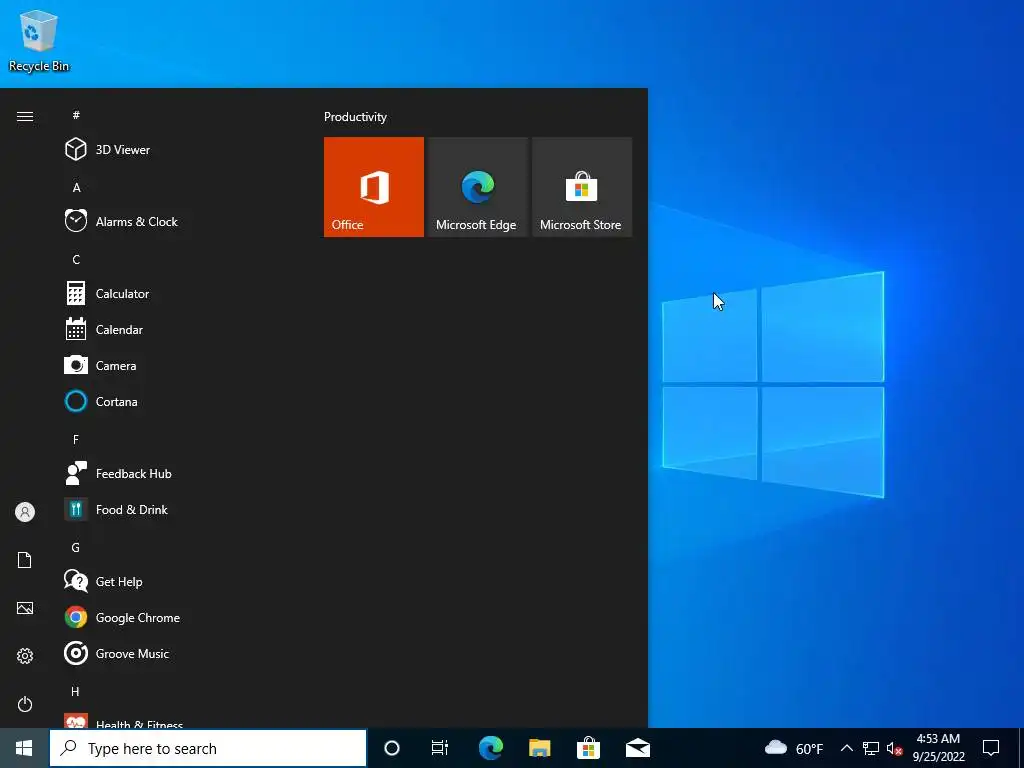Open Cortana circle on the taskbar
Viewport: 1024px width, 768px height.
[x=392, y=748]
